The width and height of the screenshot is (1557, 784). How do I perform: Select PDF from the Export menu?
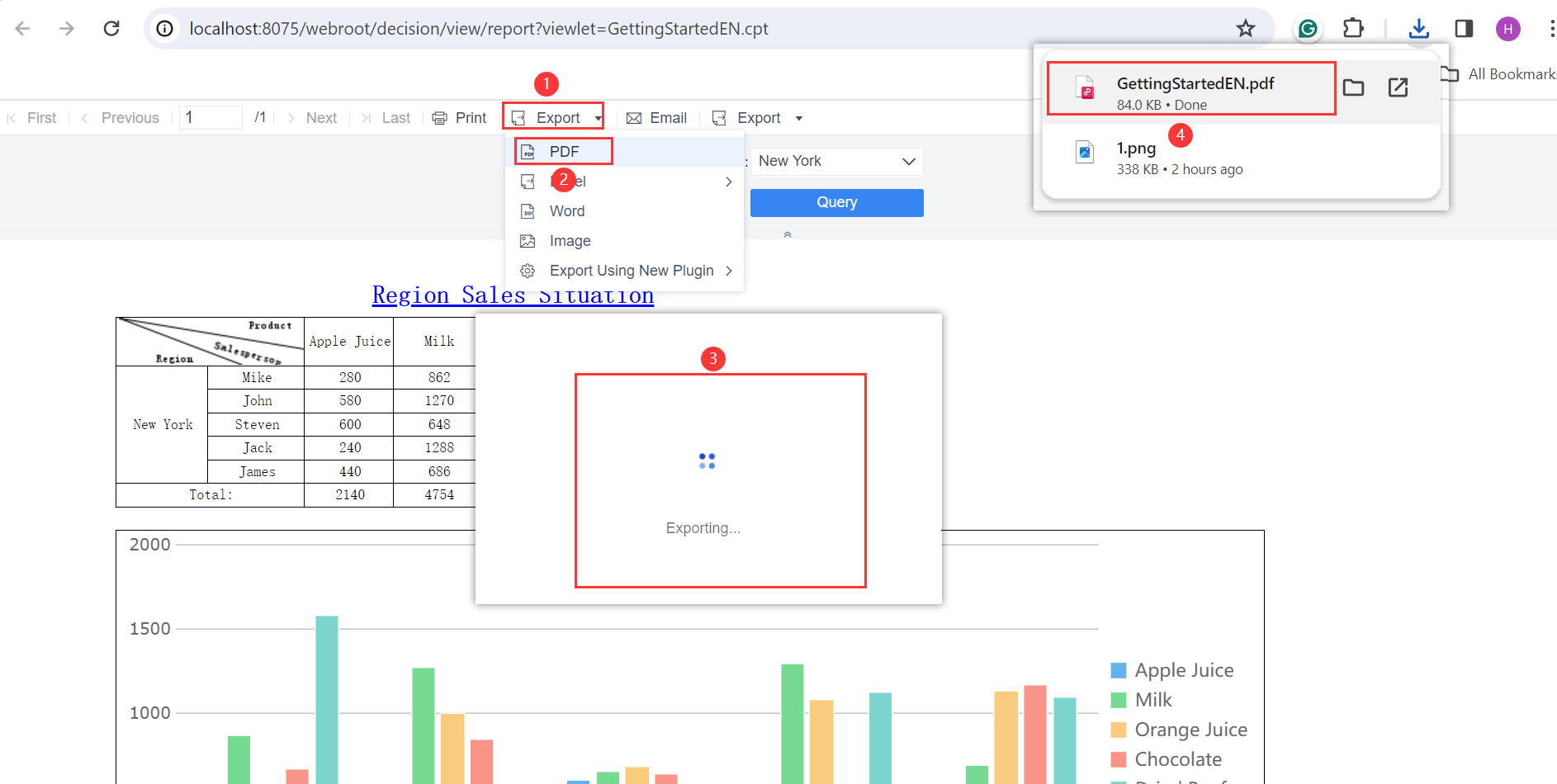[x=566, y=151]
